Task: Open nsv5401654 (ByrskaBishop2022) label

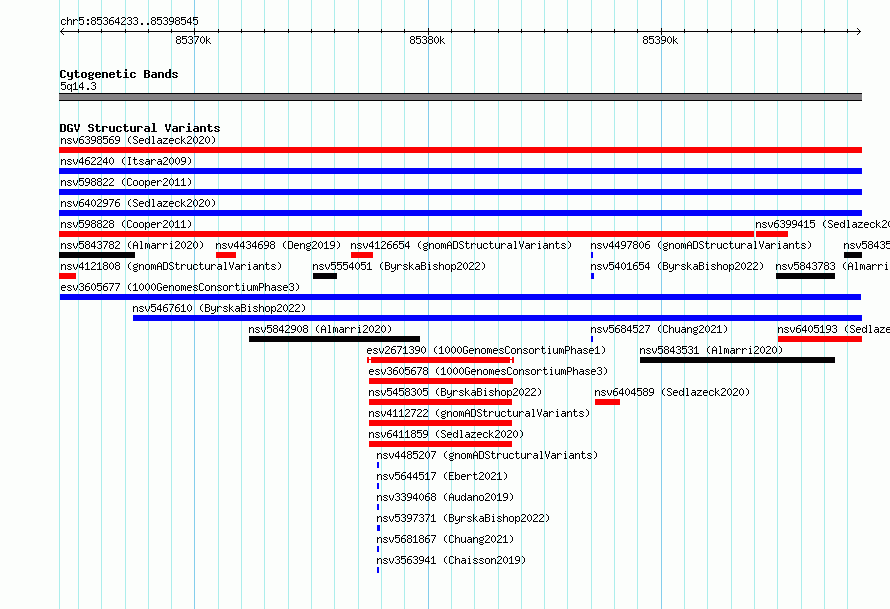Action: (x=677, y=266)
